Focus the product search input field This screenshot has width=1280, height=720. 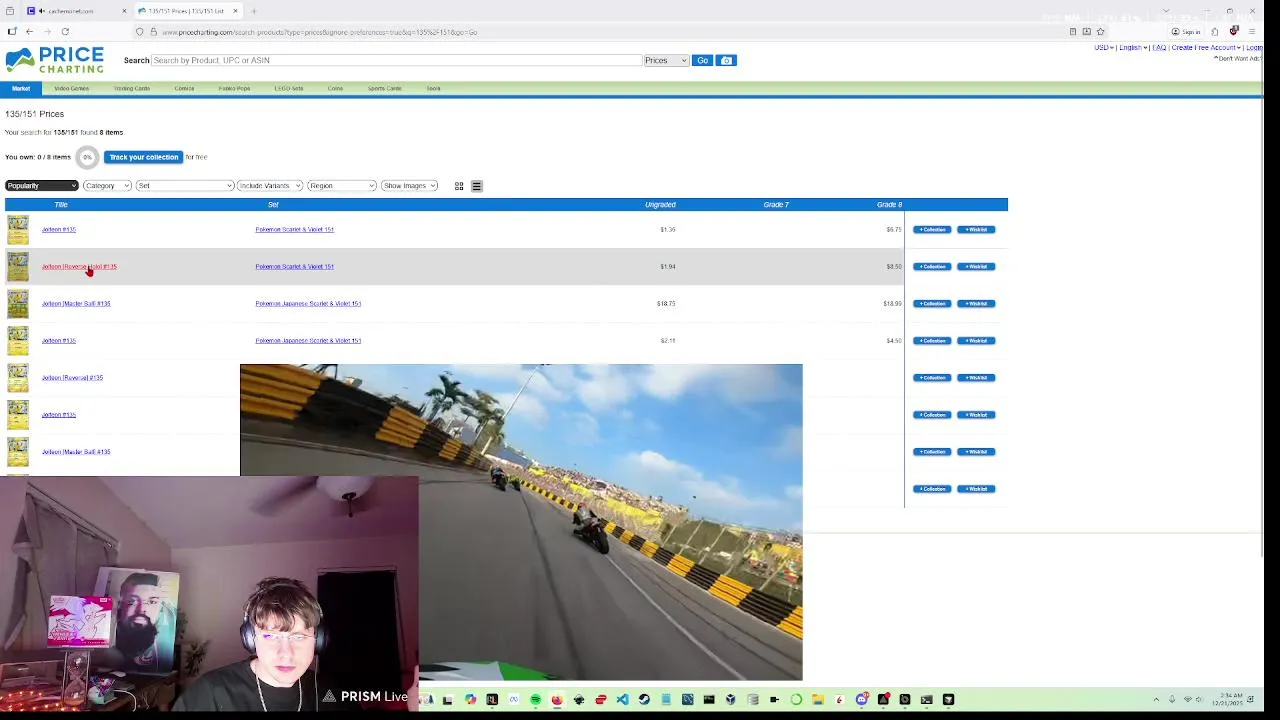(396, 60)
